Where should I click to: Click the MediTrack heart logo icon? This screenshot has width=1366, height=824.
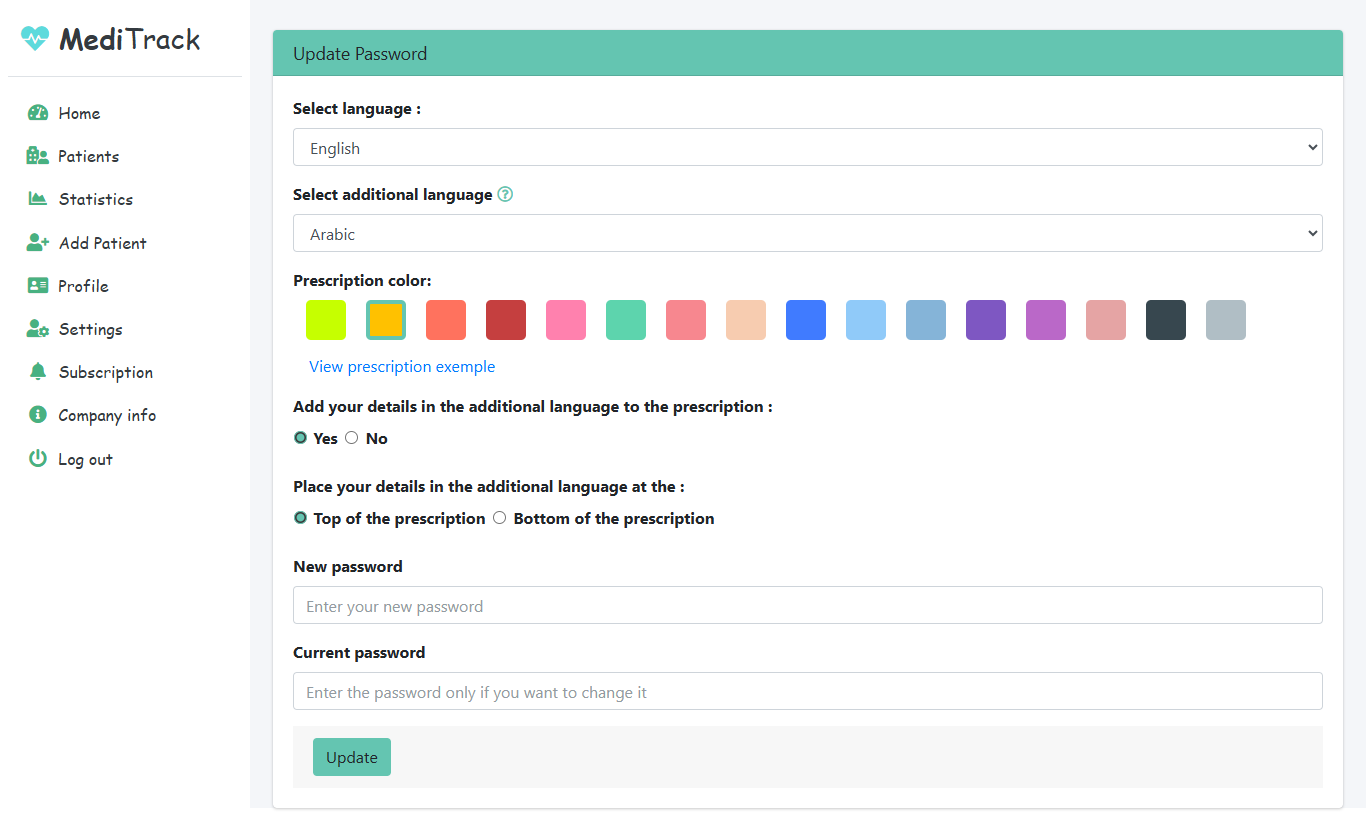35,39
